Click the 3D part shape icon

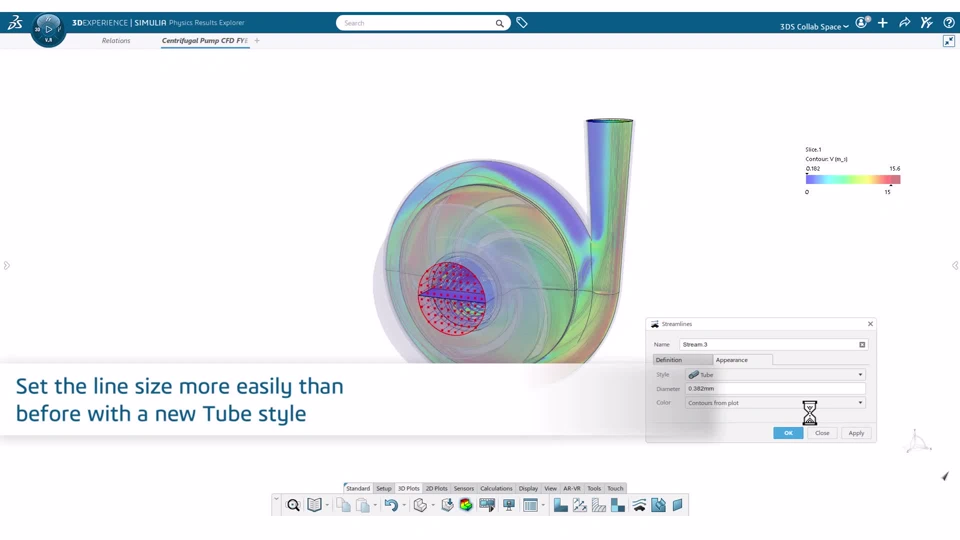[420, 505]
